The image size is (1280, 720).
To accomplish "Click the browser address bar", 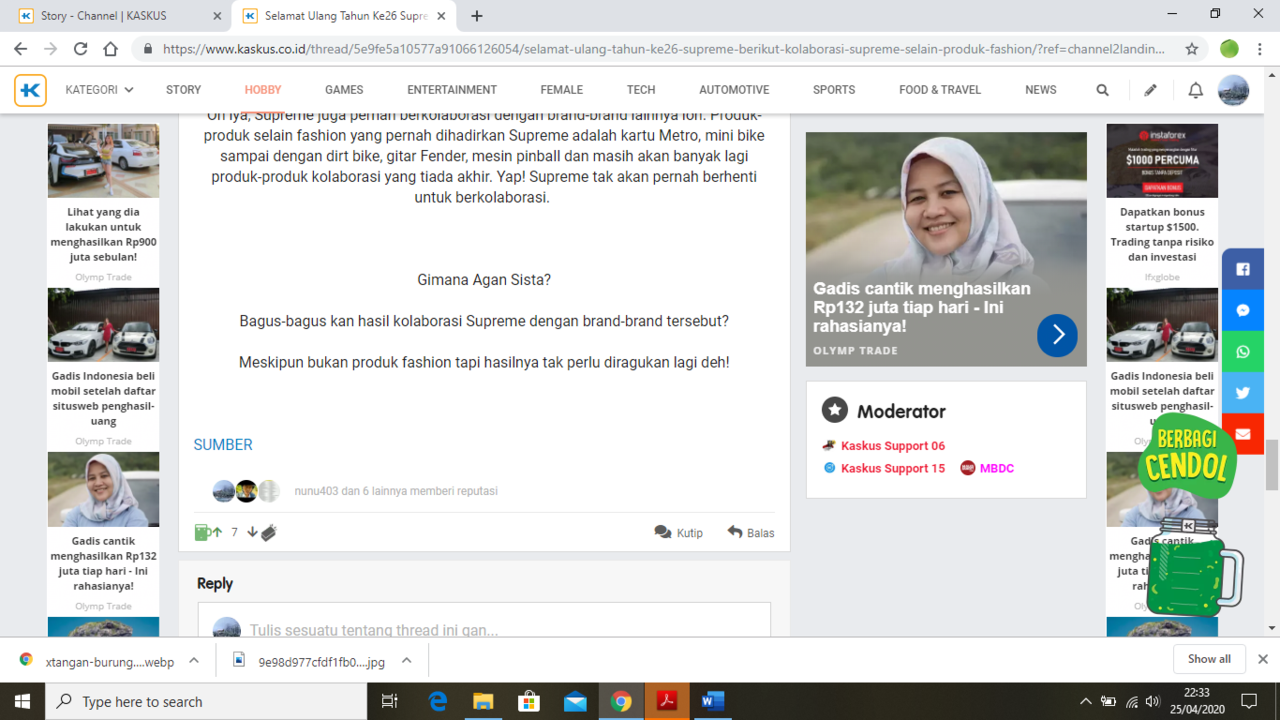I will click(x=665, y=49).
